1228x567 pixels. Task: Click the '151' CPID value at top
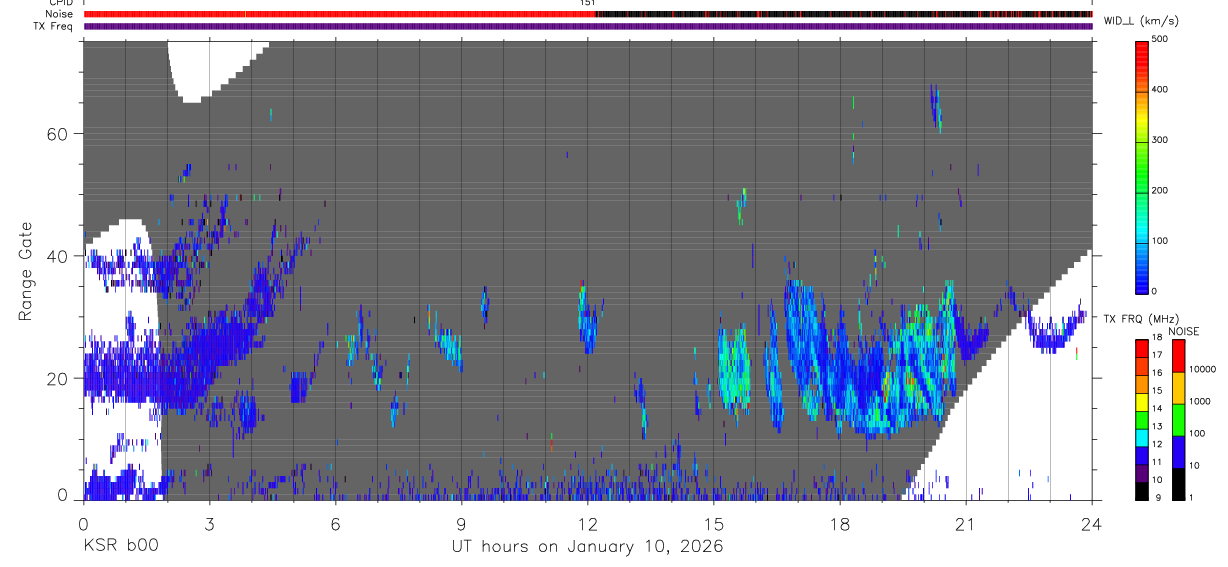[x=587, y=3]
